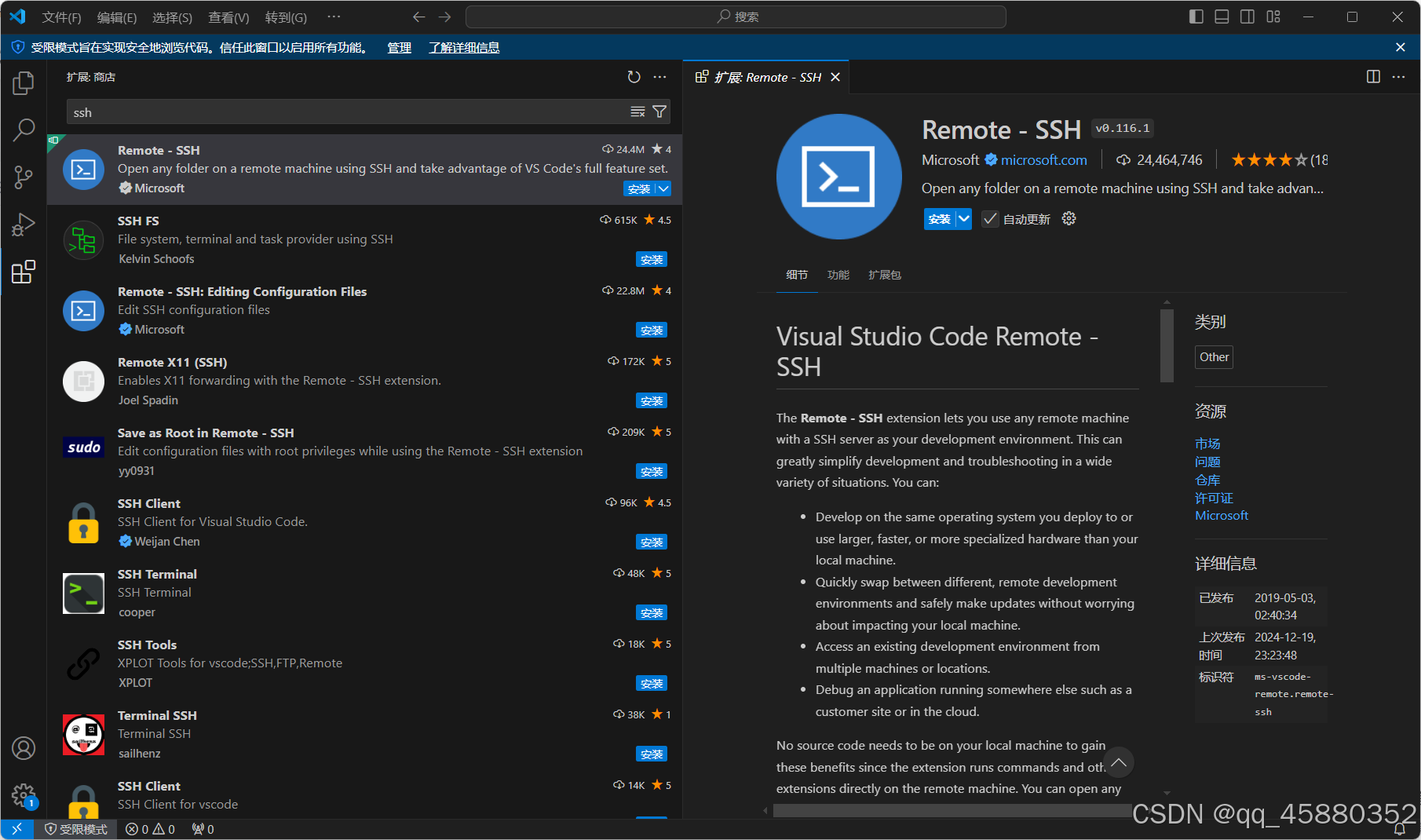Screen dimensions: 1421x840
Task: Open the microsoft.com publisher link
Action: point(1043,159)
